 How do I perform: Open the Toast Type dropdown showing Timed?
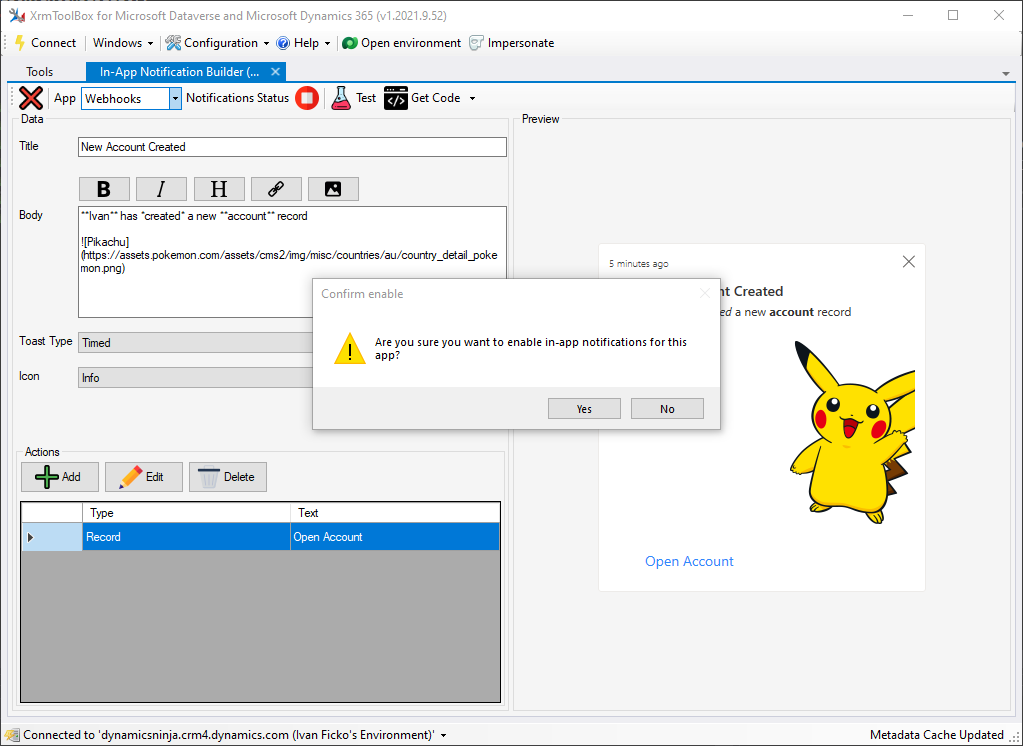coord(196,343)
